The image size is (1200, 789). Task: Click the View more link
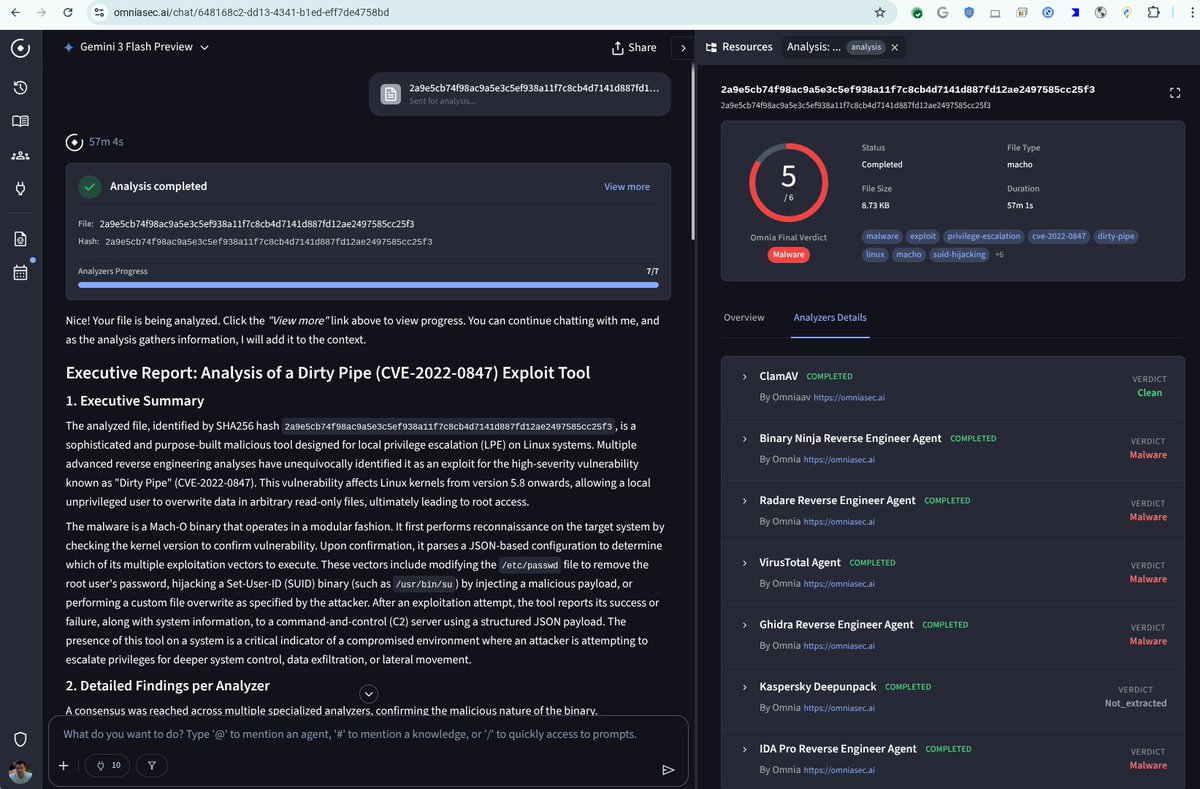tap(627, 186)
